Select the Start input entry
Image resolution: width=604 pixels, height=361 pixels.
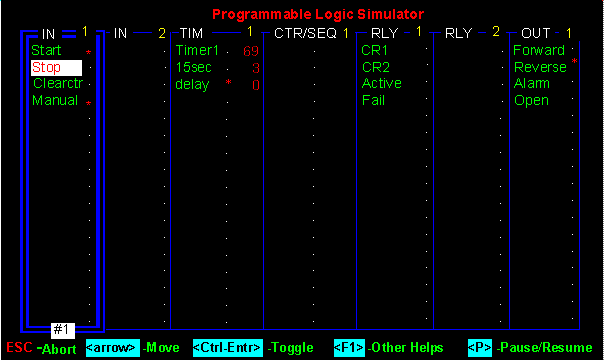[46, 50]
